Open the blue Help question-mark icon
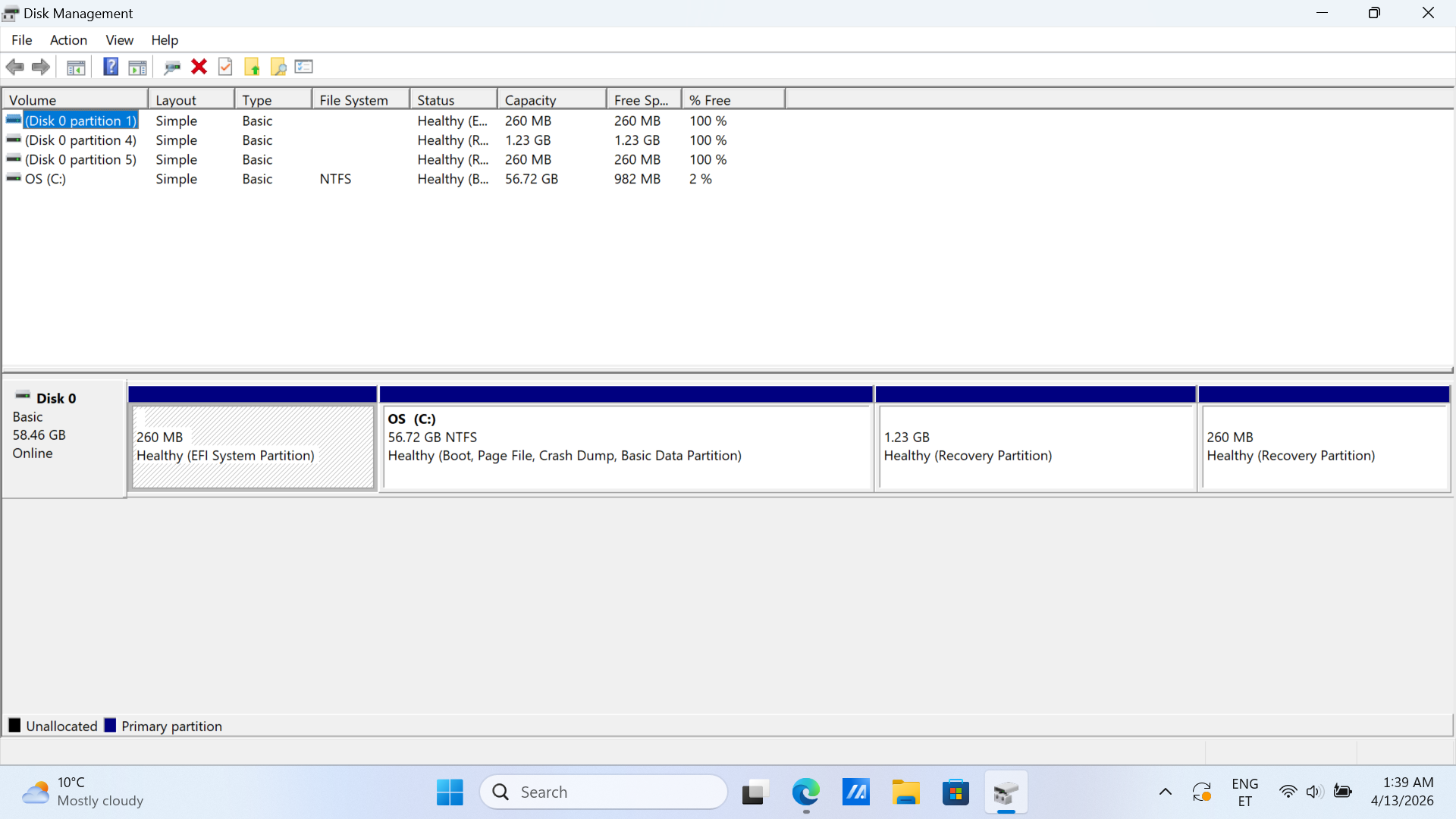The height and width of the screenshot is (819, 1456). [x=111, y=67]
